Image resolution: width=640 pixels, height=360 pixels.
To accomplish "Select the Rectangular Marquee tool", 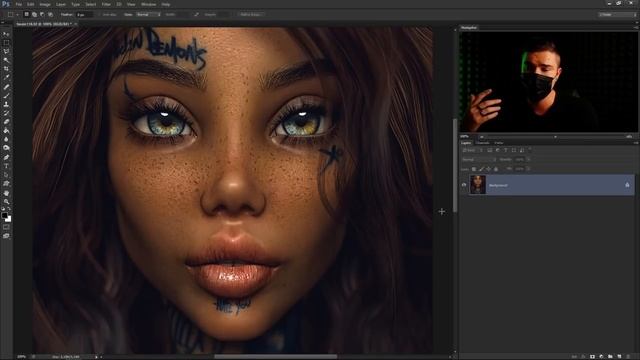I will (x=6, y=42).
